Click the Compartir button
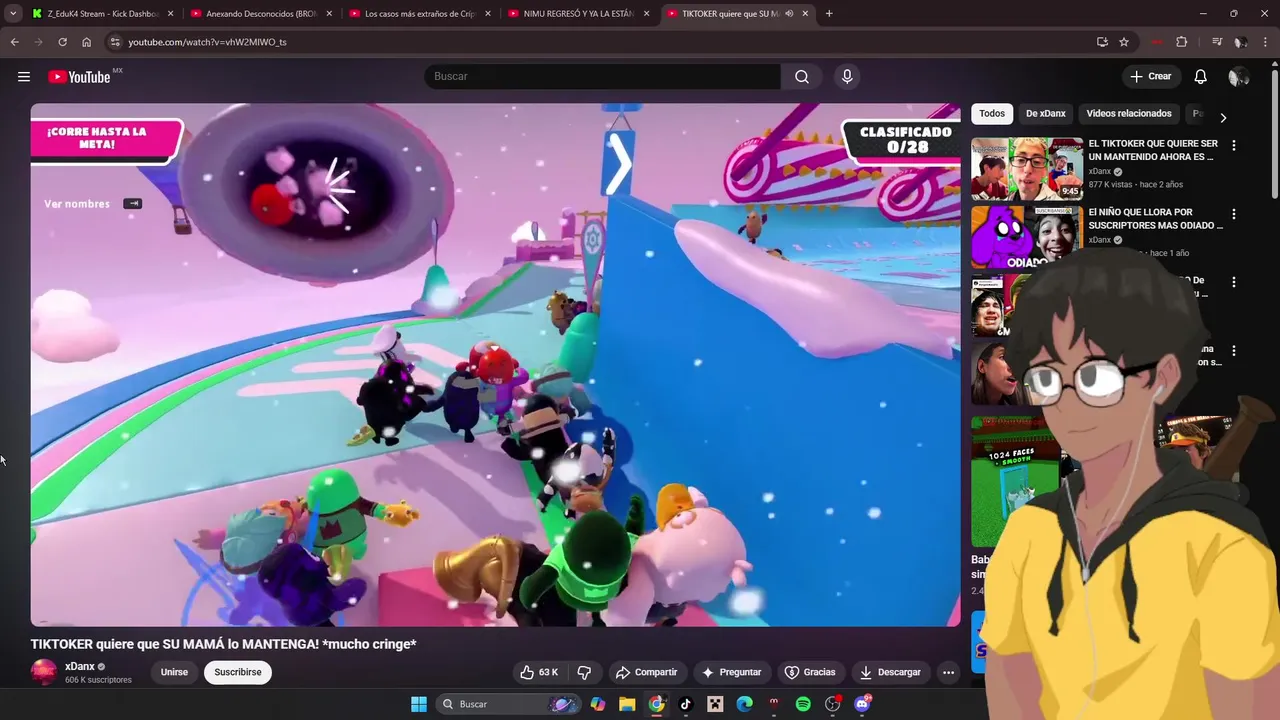The width and height of the screenshot is (1280, 720). [x=646, y=672]
